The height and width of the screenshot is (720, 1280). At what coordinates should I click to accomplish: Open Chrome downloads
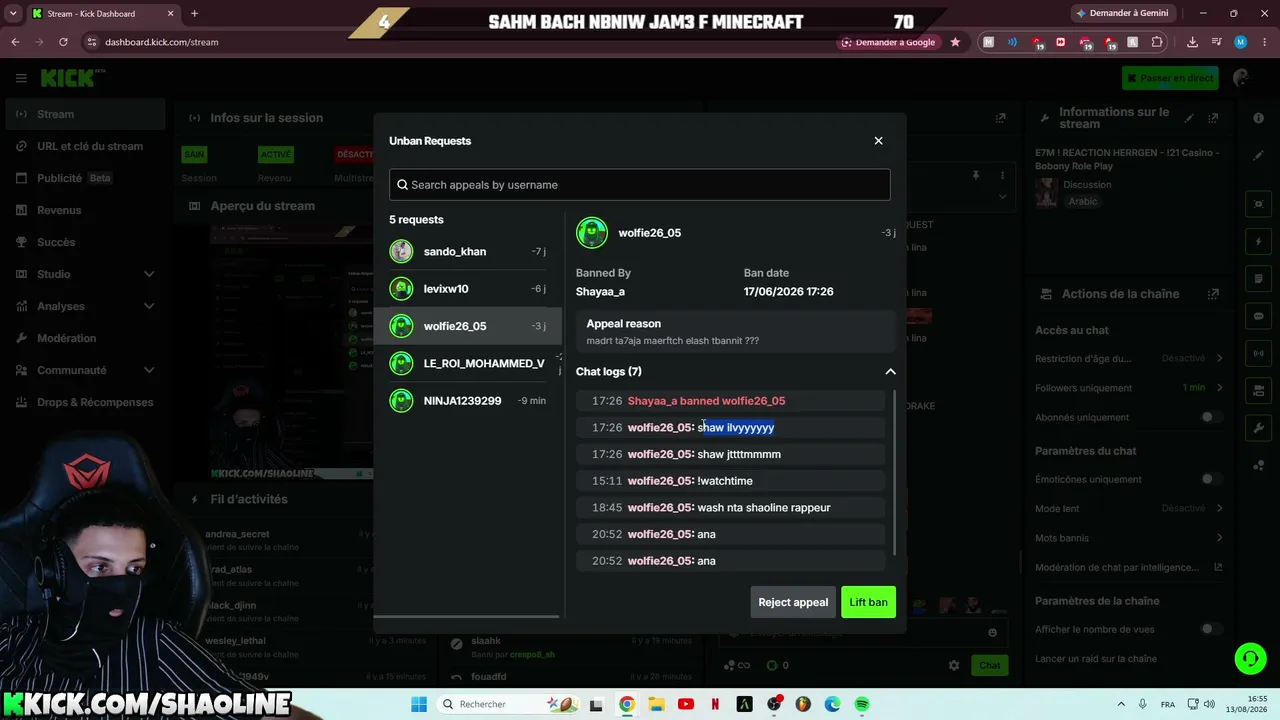pos(1192,42)
